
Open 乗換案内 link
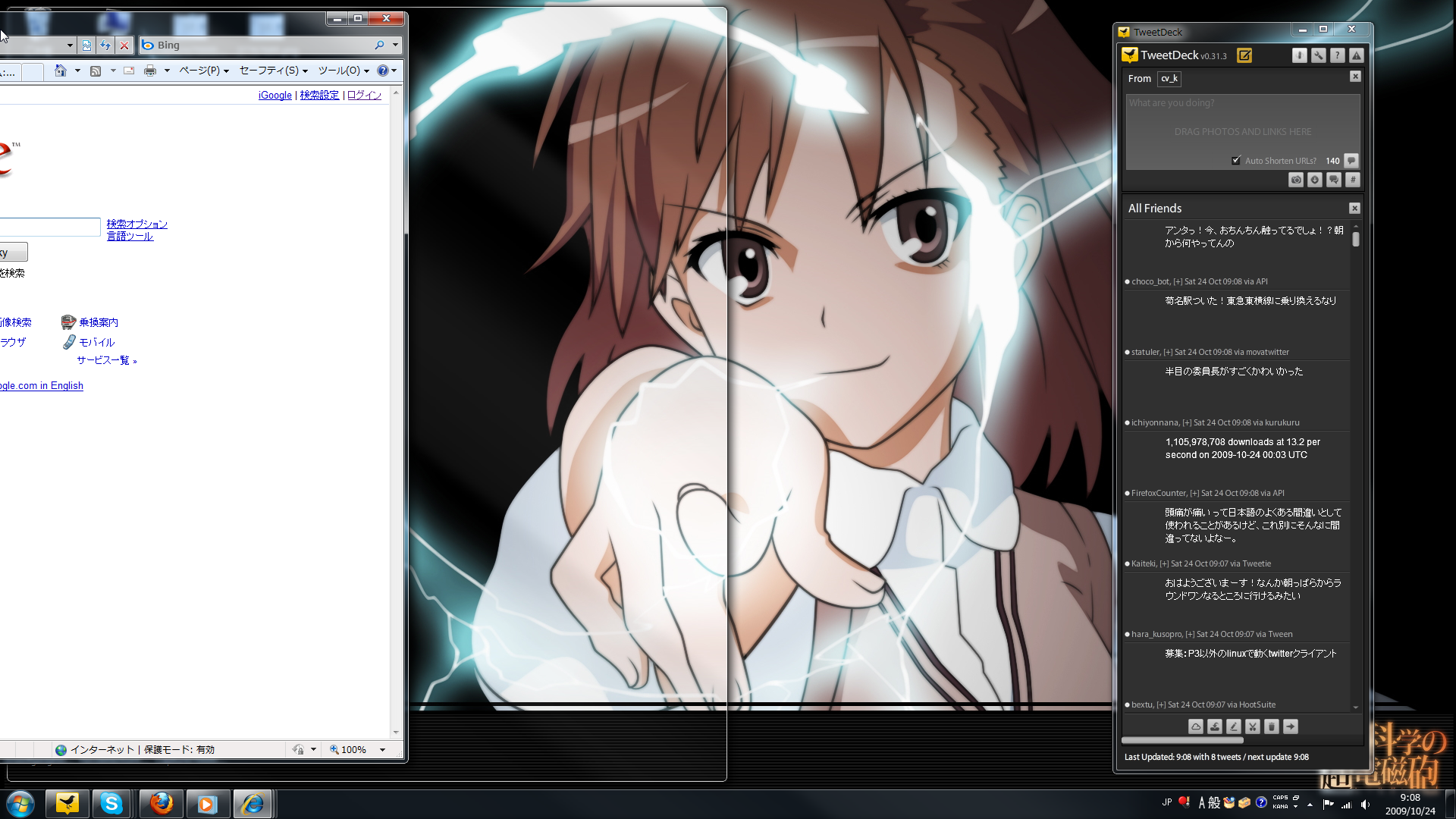(99, 322)
